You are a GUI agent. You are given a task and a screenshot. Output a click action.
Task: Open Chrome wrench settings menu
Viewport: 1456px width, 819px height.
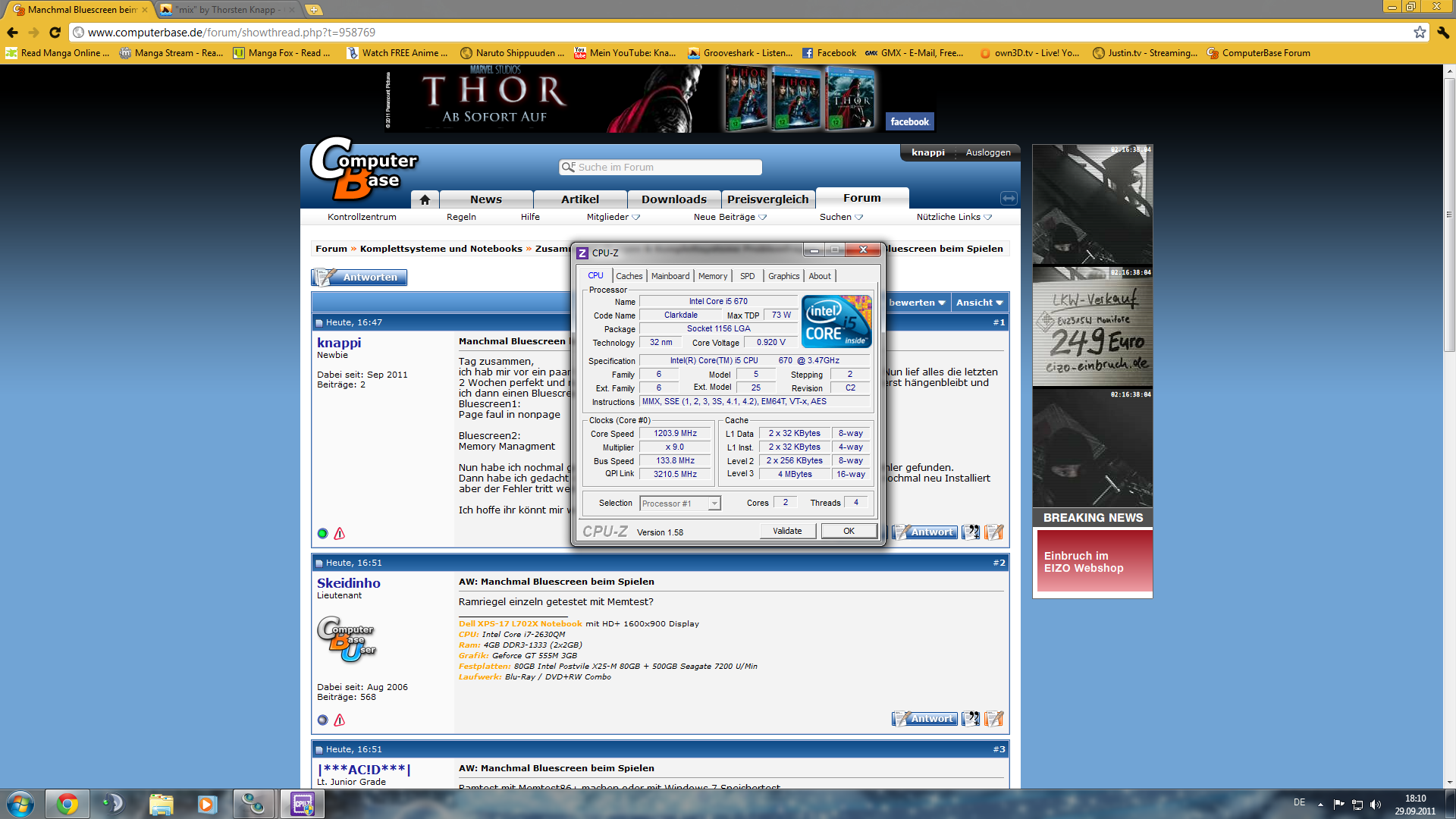tap(1443, 33)
